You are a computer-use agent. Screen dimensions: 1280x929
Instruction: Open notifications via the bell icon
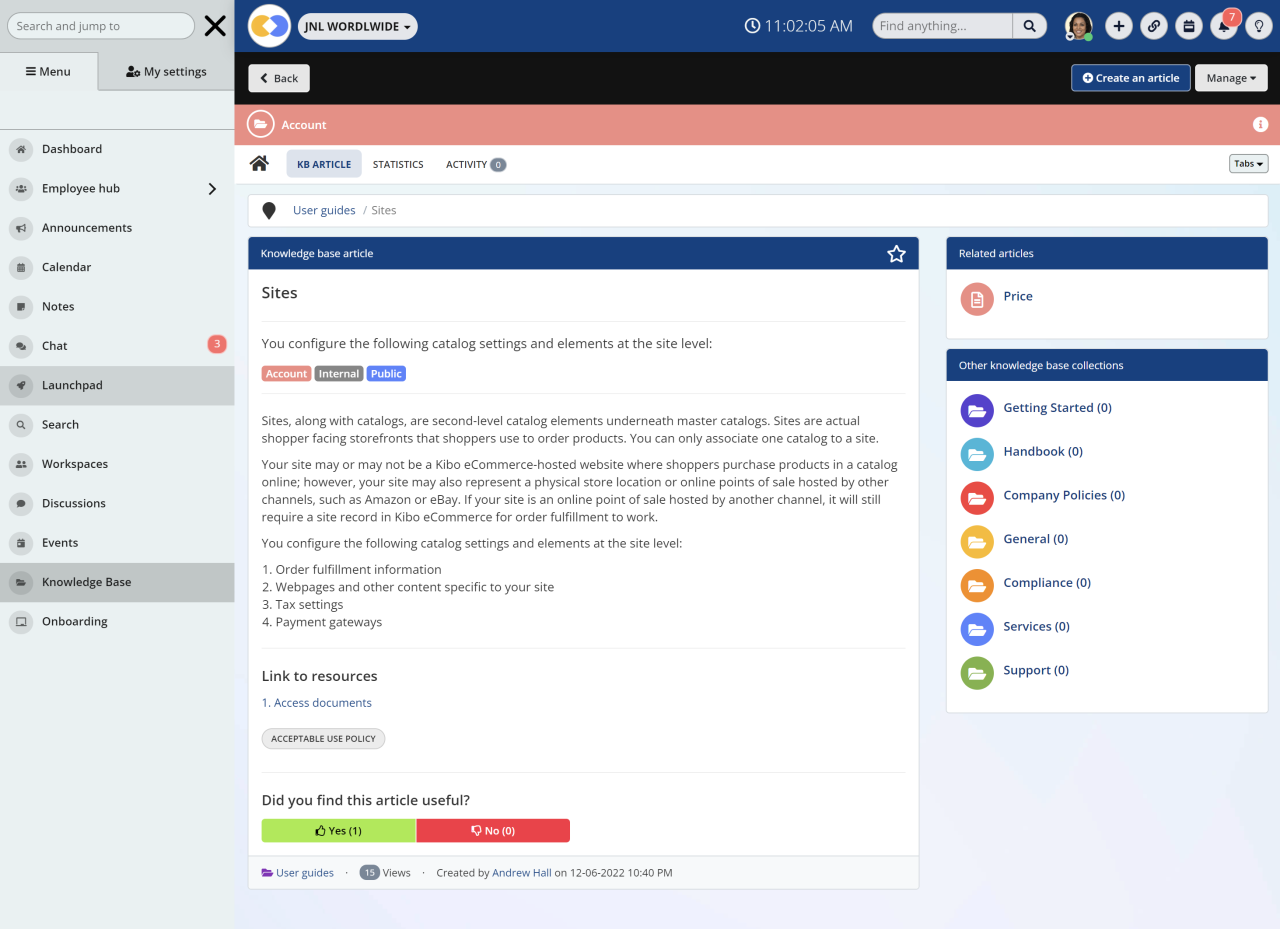coord(1224,25)
